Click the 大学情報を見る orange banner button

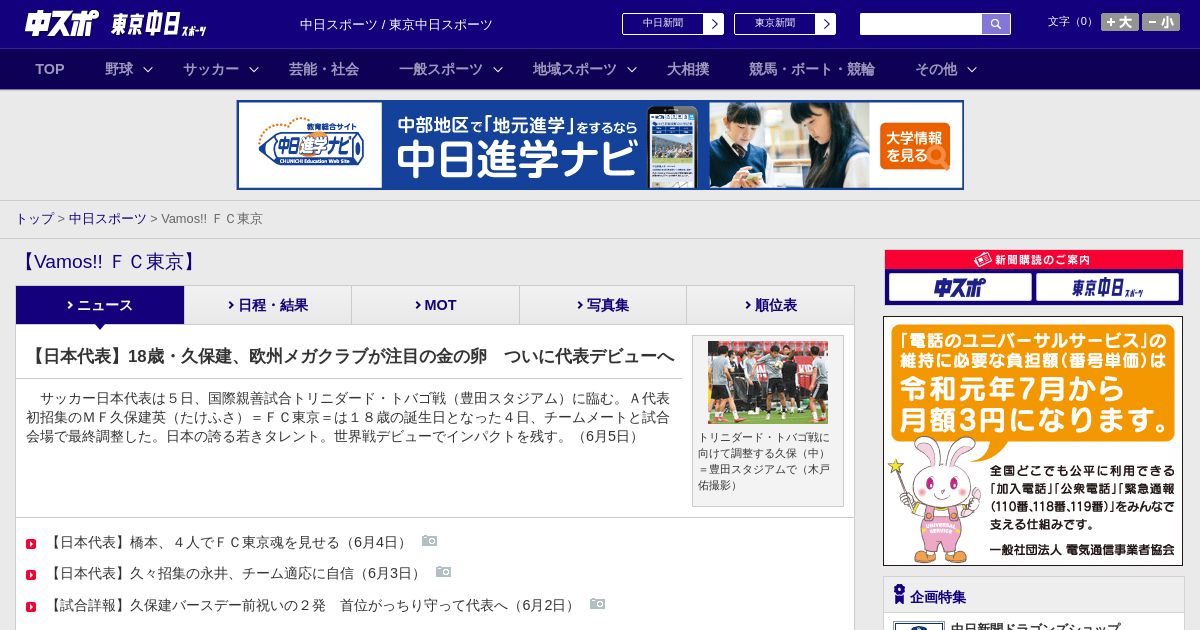point(915,146)
